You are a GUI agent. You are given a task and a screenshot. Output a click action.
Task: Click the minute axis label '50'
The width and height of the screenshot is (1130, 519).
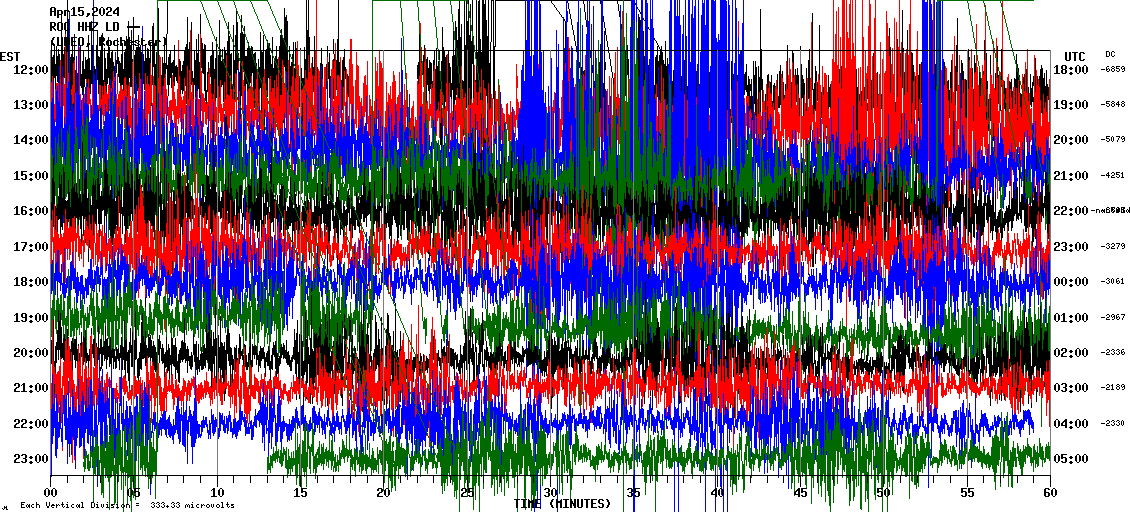884,494
